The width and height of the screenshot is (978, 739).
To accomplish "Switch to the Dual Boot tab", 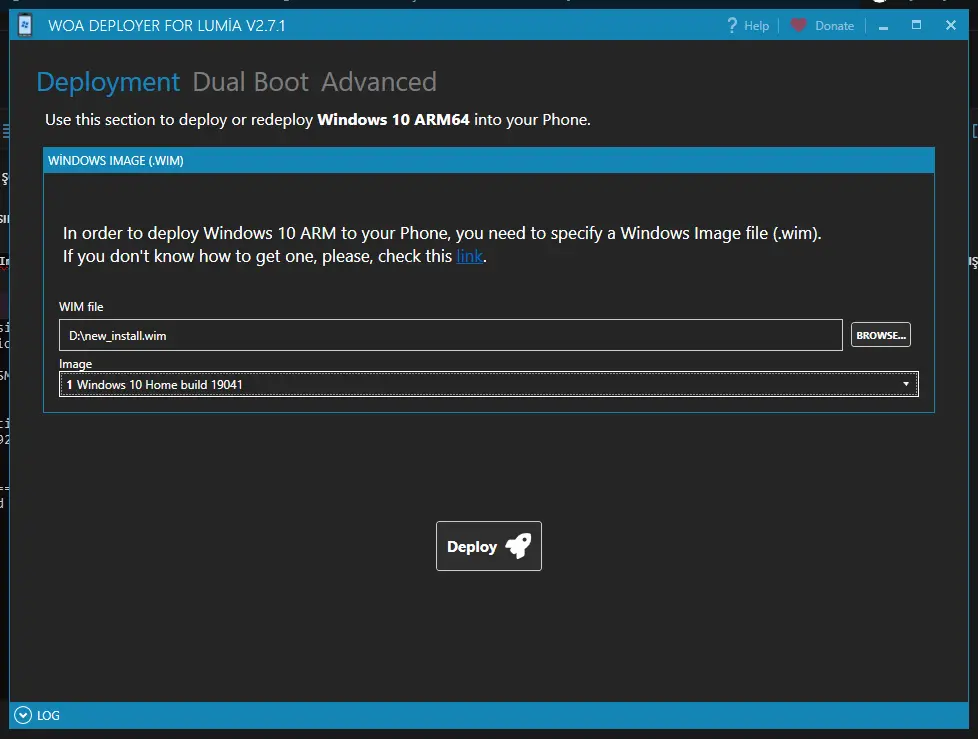I will (x=250, y=82).
